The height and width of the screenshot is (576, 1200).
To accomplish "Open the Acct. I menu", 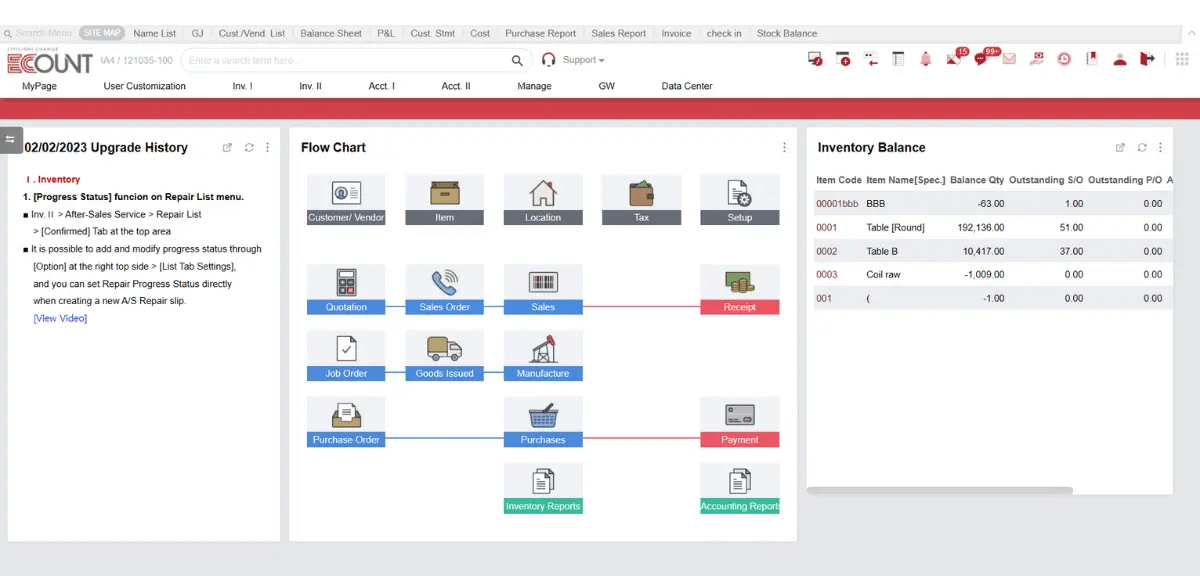I will tap(381, 86).
